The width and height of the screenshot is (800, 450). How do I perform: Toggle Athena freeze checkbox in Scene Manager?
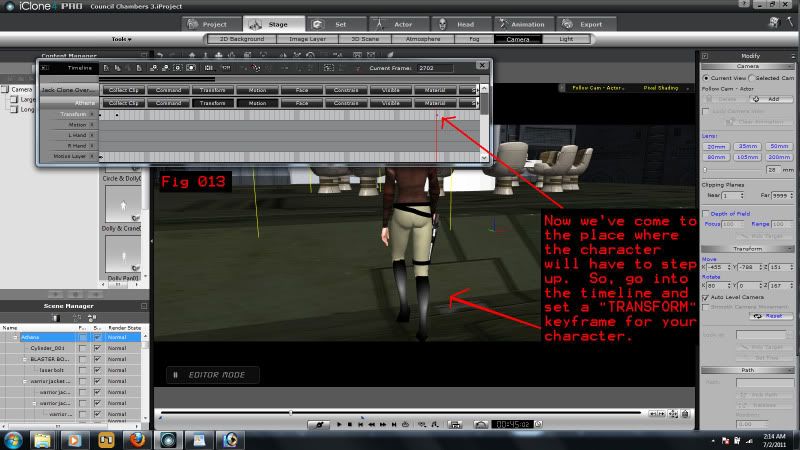(x=82, y=337)
